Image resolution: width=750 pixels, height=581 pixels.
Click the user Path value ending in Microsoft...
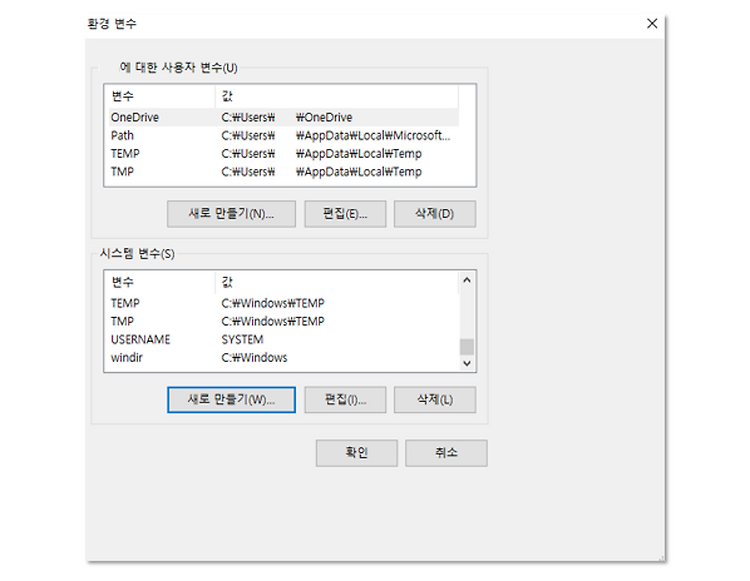[336, 135]
